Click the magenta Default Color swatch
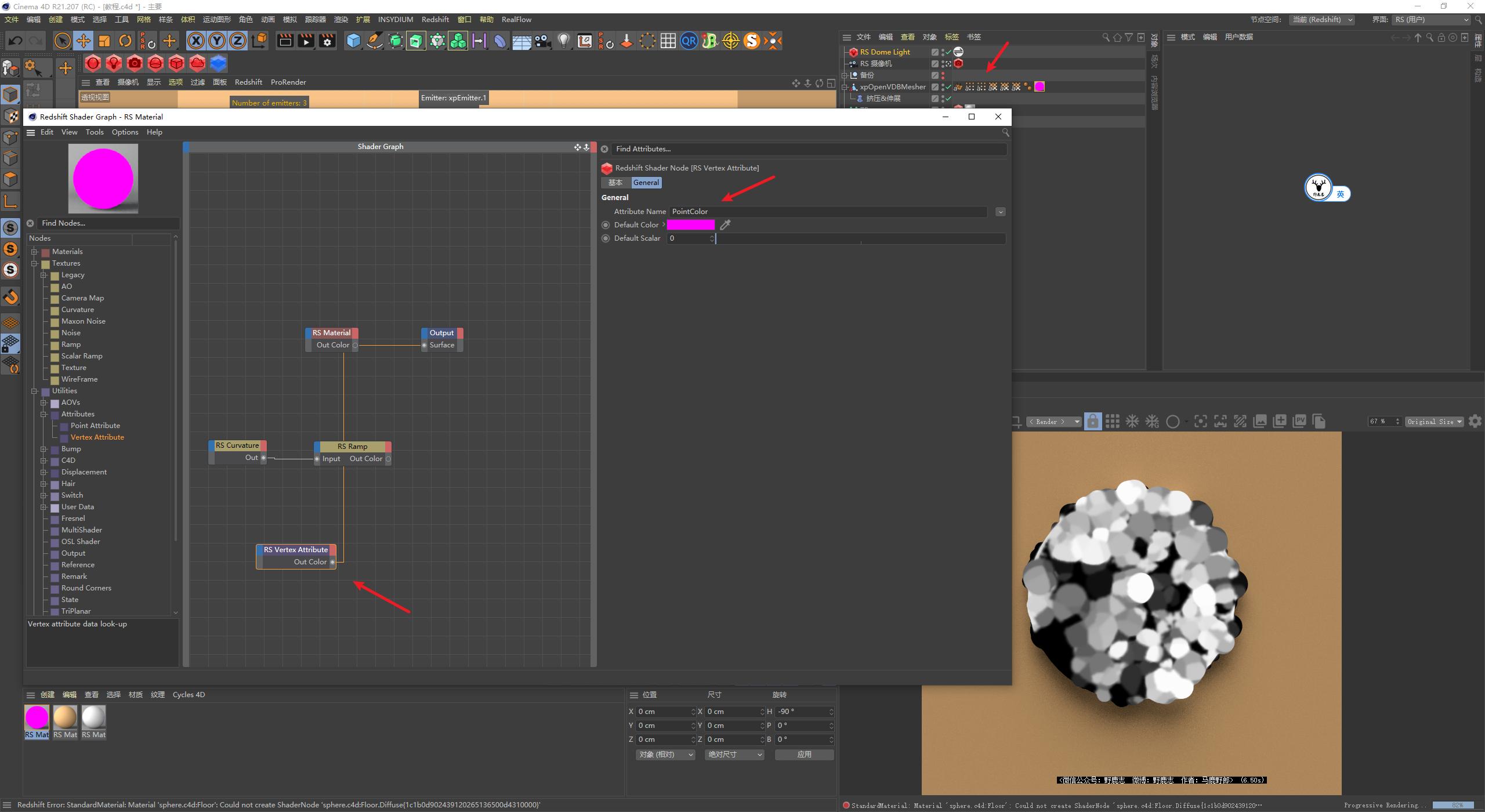 click(x=690, y=224)
